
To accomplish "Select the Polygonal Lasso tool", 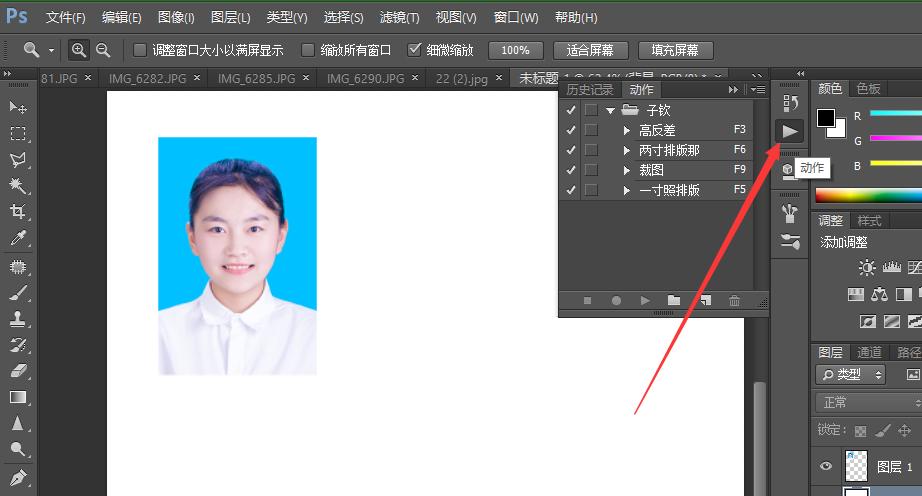I will click(x=18, y=160).
